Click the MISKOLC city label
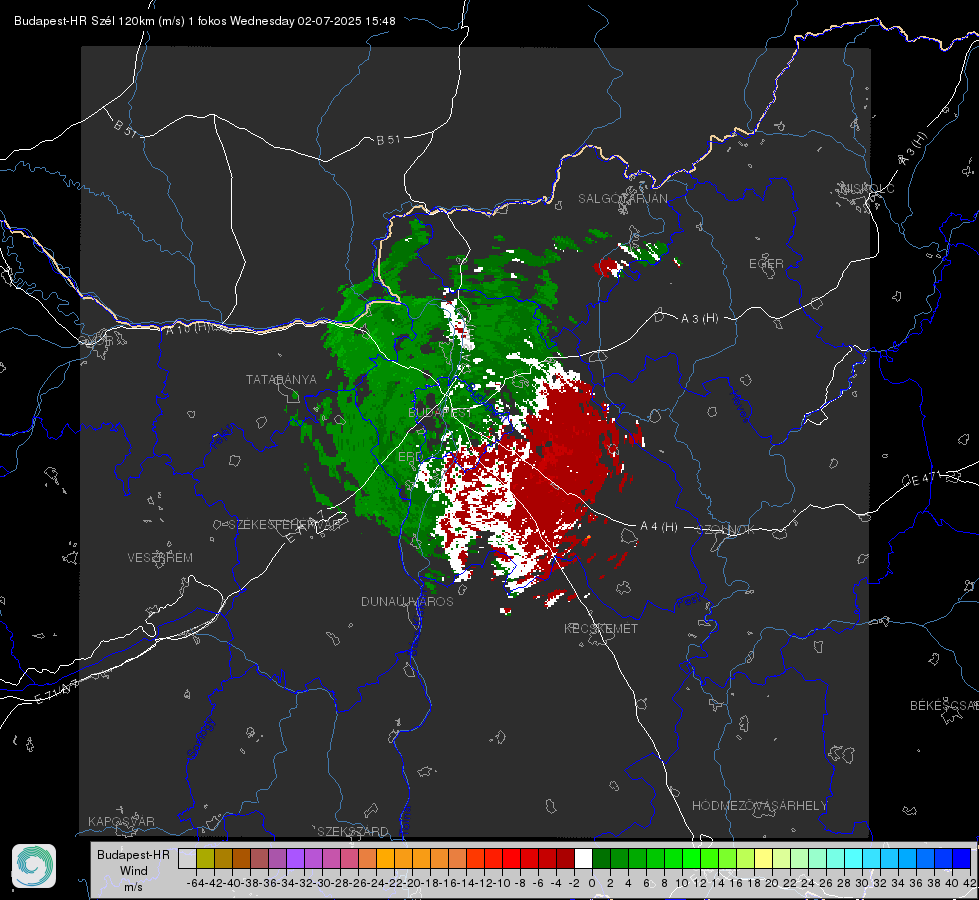This screenshot has height=900, width=979. 867,188
